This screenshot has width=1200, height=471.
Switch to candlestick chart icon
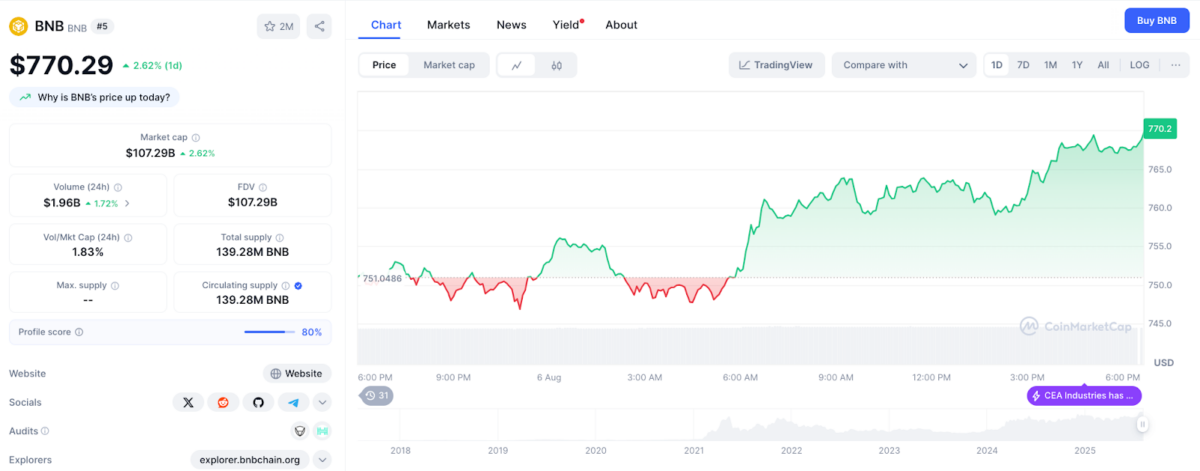556,65
